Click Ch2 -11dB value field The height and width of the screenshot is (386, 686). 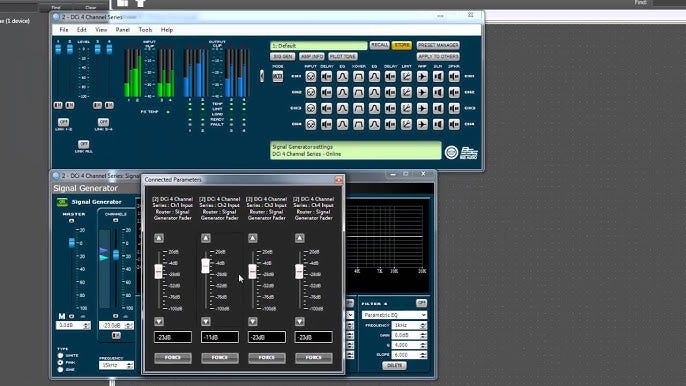tap(220, 337)
